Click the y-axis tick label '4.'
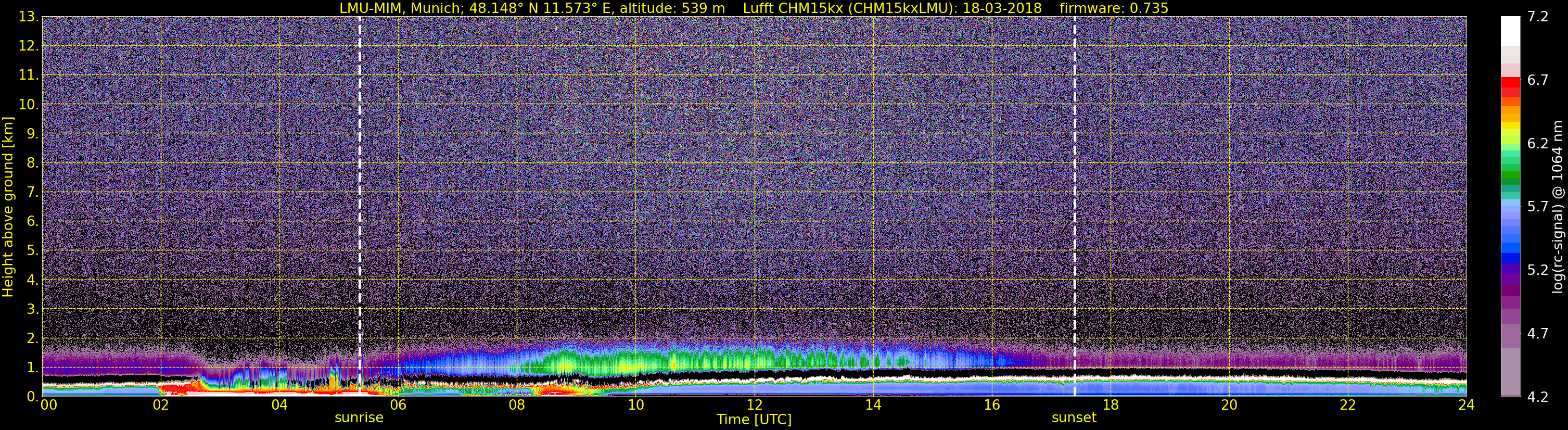 coord(33,280)
